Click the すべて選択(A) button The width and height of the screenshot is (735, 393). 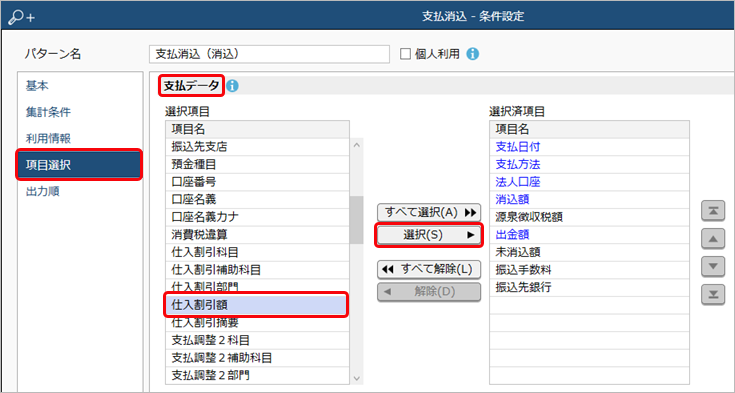(429, 212)
